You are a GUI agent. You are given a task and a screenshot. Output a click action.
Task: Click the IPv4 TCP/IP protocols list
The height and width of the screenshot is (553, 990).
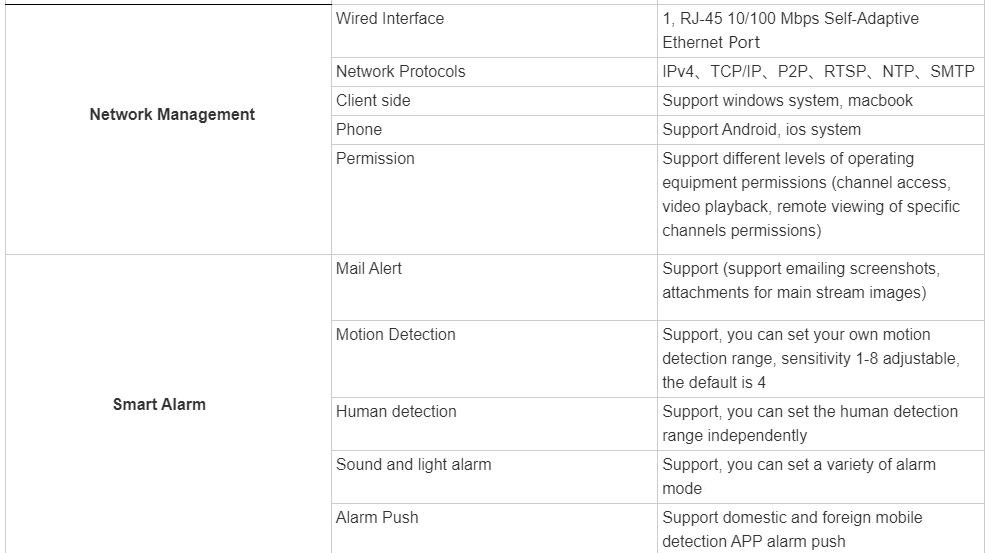pos(817,72)
